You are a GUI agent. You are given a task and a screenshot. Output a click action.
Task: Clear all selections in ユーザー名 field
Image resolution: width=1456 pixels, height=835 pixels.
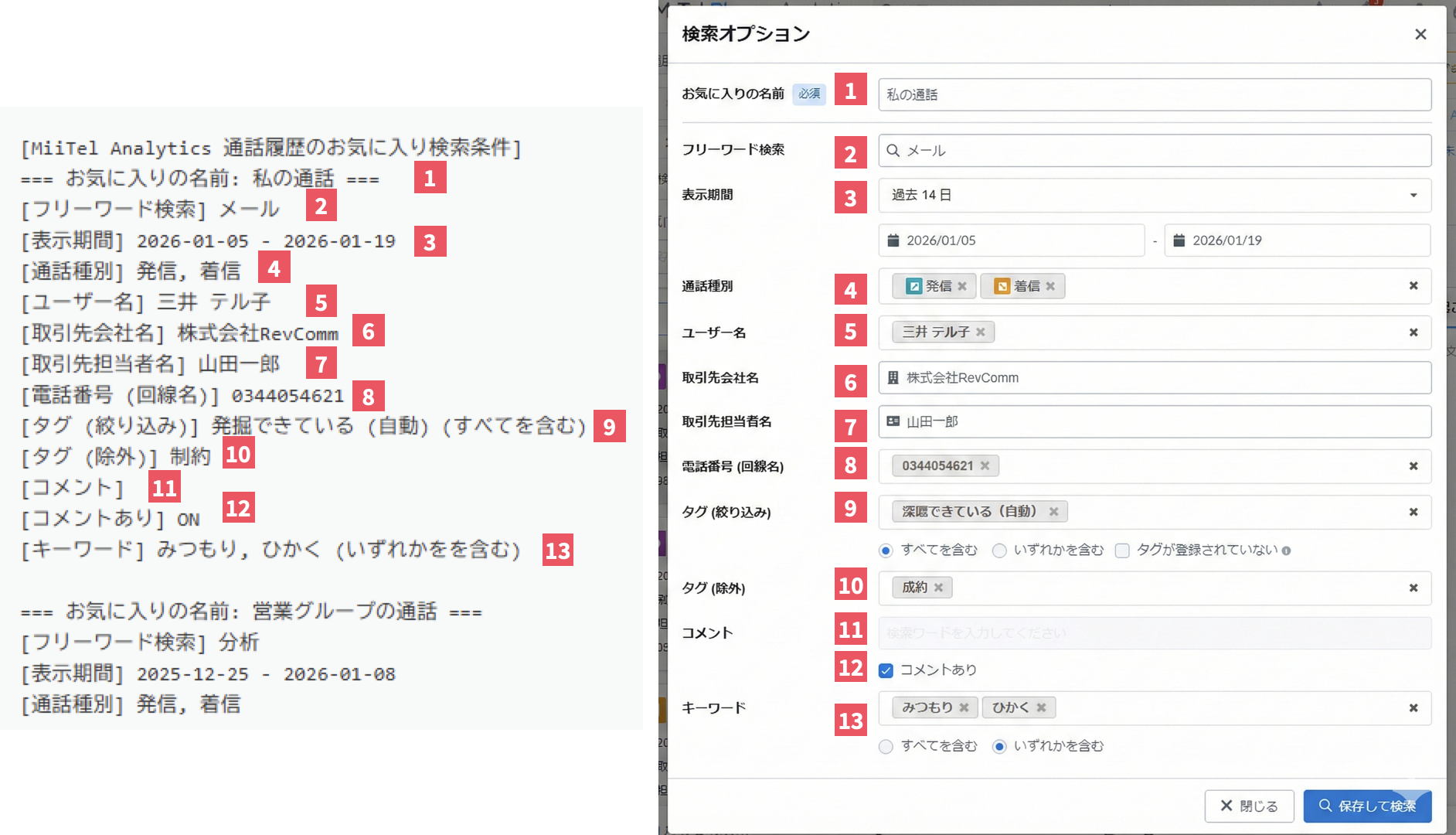[1413, 332]
